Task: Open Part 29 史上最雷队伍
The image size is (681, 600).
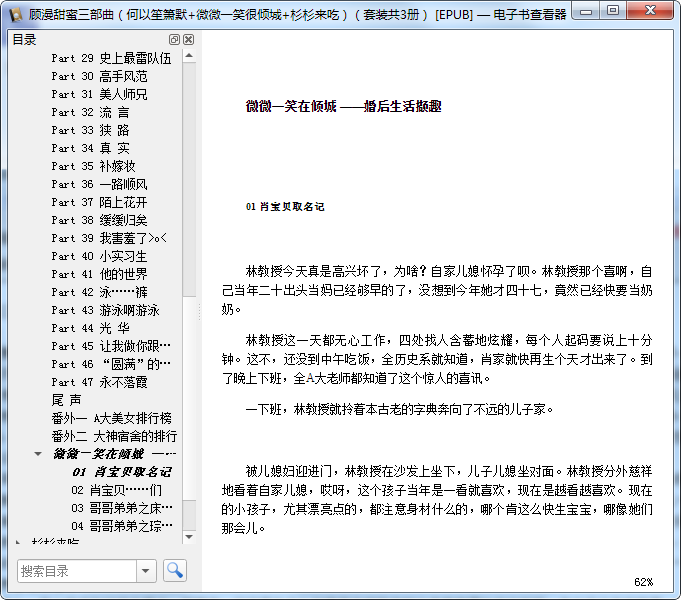Action: [x=111, y=58]
